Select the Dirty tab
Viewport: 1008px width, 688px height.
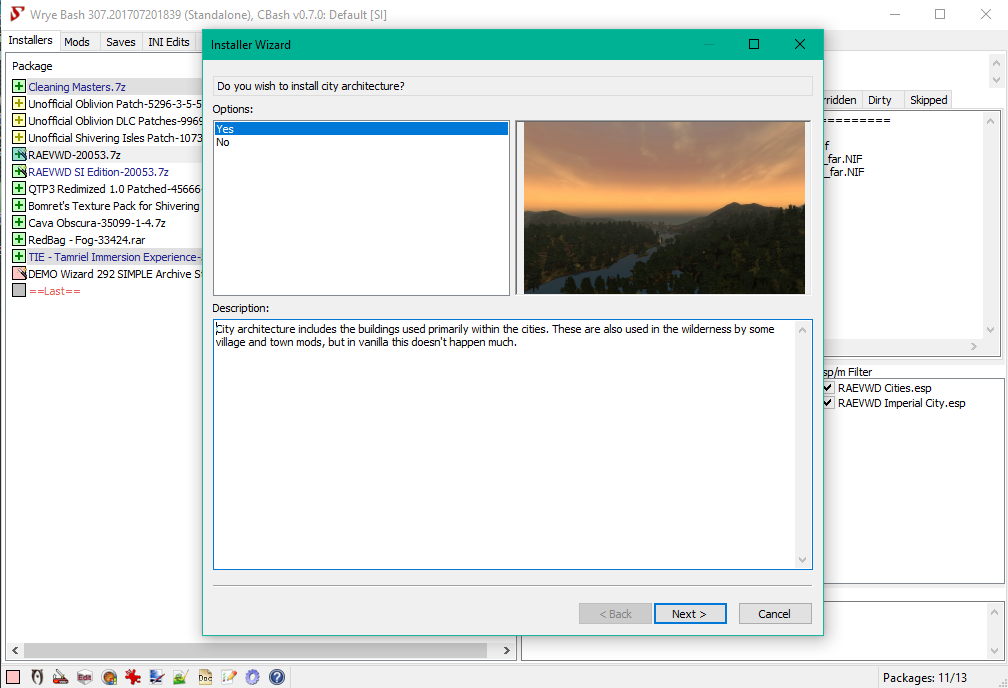(x=879, y=100)
